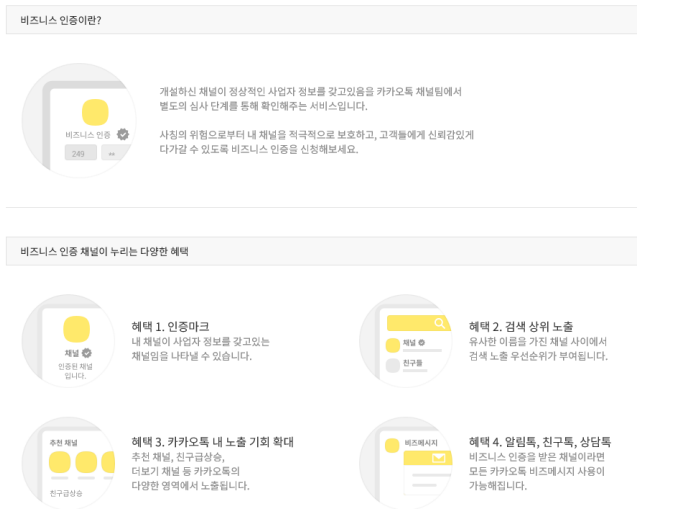
Task: Click text 다가갈 수 있도록 비즈니스 인증을 신청해보세요.
Action: pyautogui.click(x=259, y=149)
